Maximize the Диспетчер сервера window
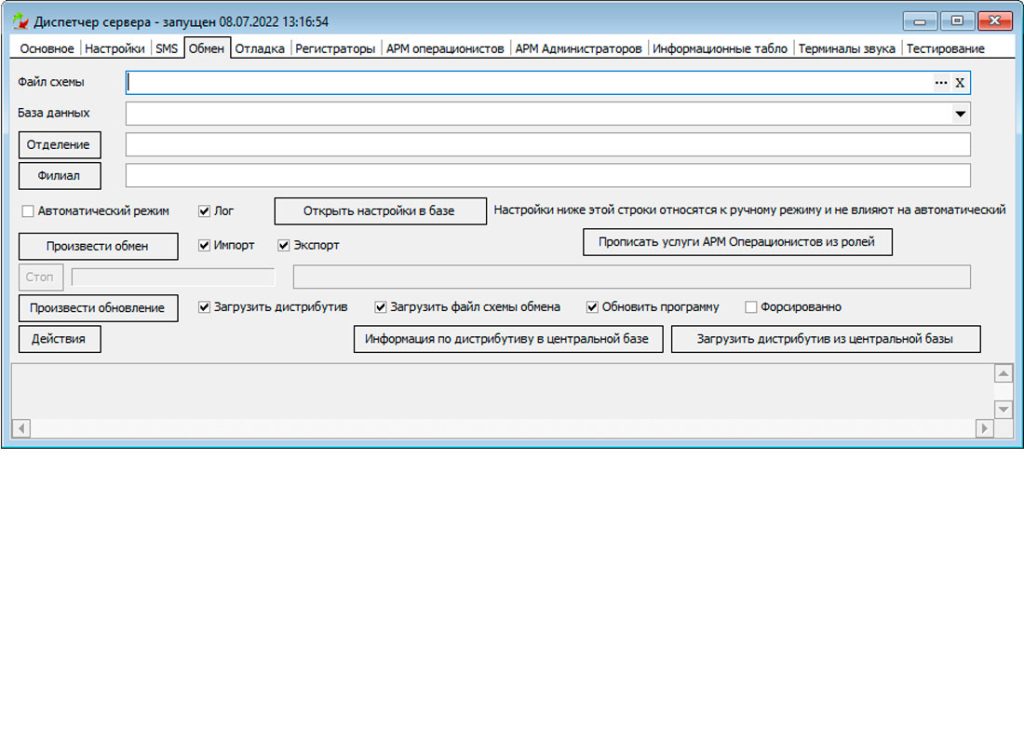The width and height of the screenshot is (1024, 745). click(x=957, y=22)
